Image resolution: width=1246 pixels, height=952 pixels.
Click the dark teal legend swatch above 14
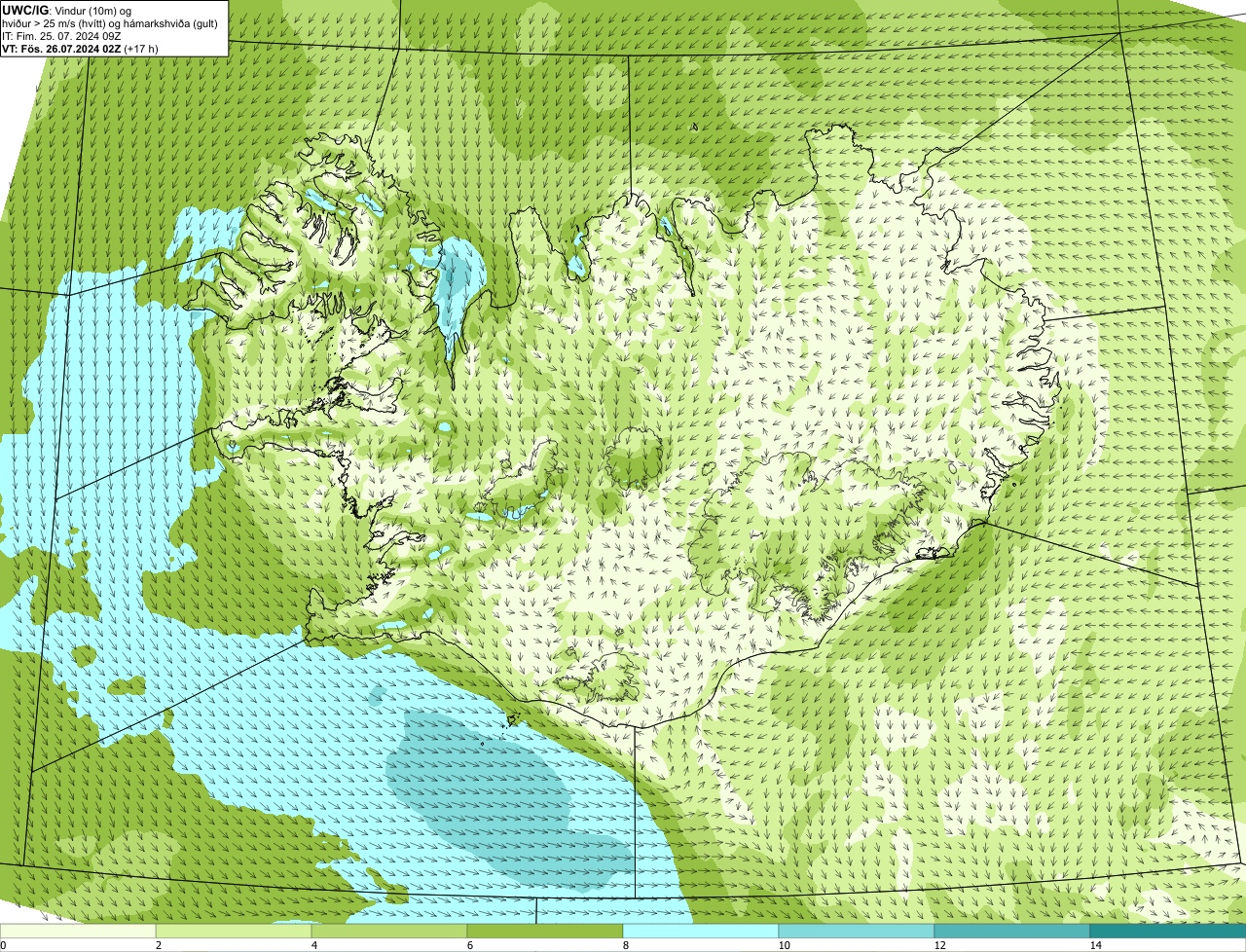coord(1168,931)
